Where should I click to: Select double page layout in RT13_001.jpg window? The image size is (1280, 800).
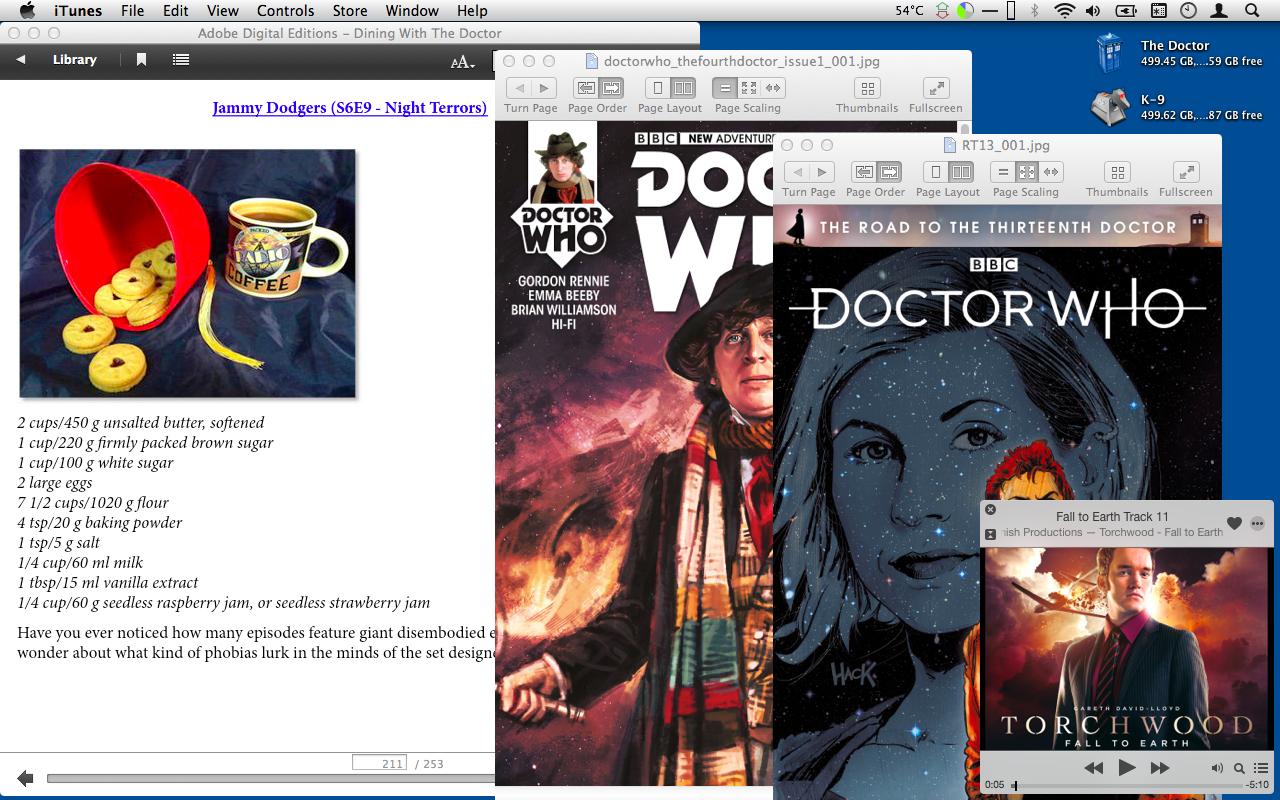click(x=961, y=172)
